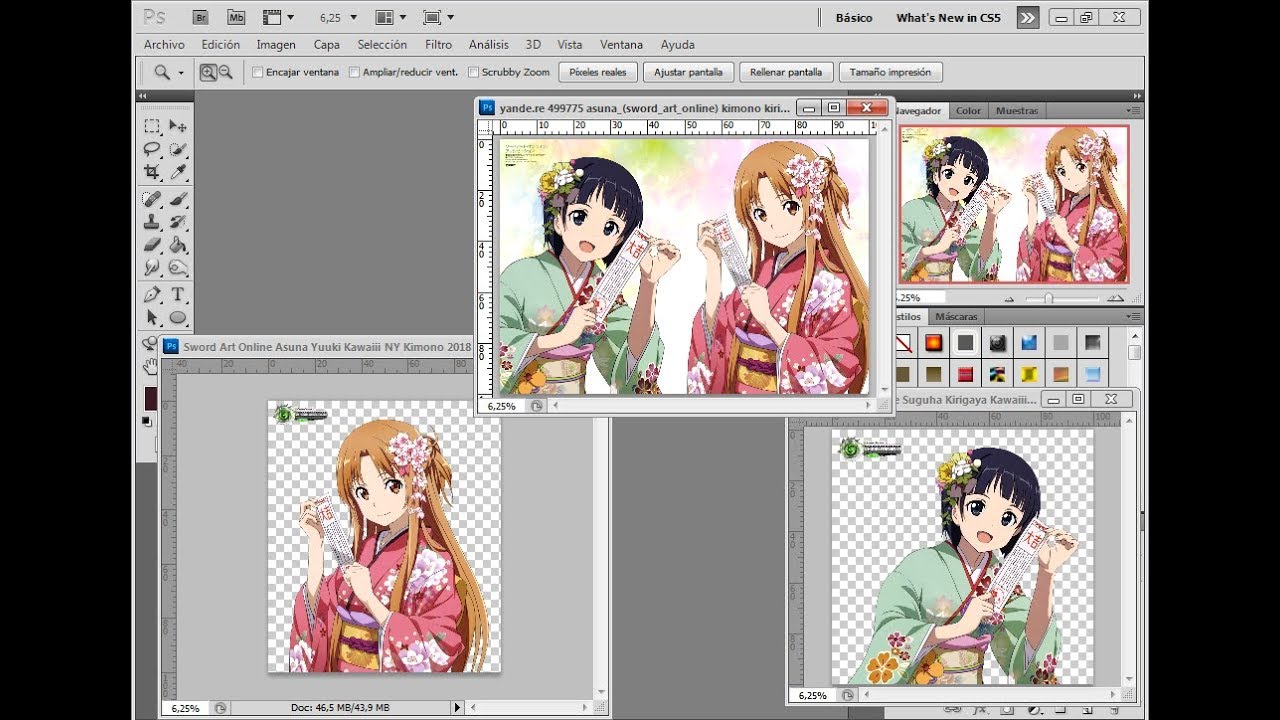
Task: Select the Spot Healing Brush tool
Action: pyautogui.click(x=152, y=199)
